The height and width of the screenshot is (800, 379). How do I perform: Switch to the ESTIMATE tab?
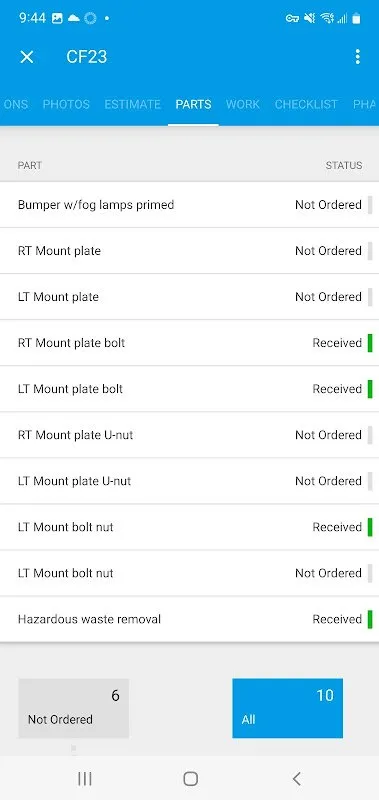pos(133,105)
